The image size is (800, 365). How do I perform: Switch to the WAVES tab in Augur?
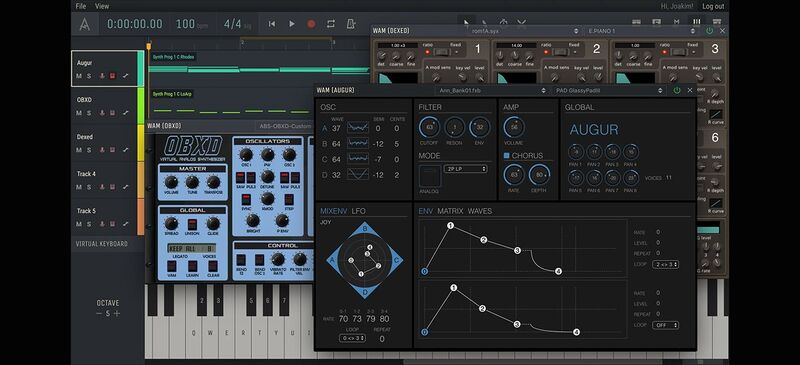(480, 211)
